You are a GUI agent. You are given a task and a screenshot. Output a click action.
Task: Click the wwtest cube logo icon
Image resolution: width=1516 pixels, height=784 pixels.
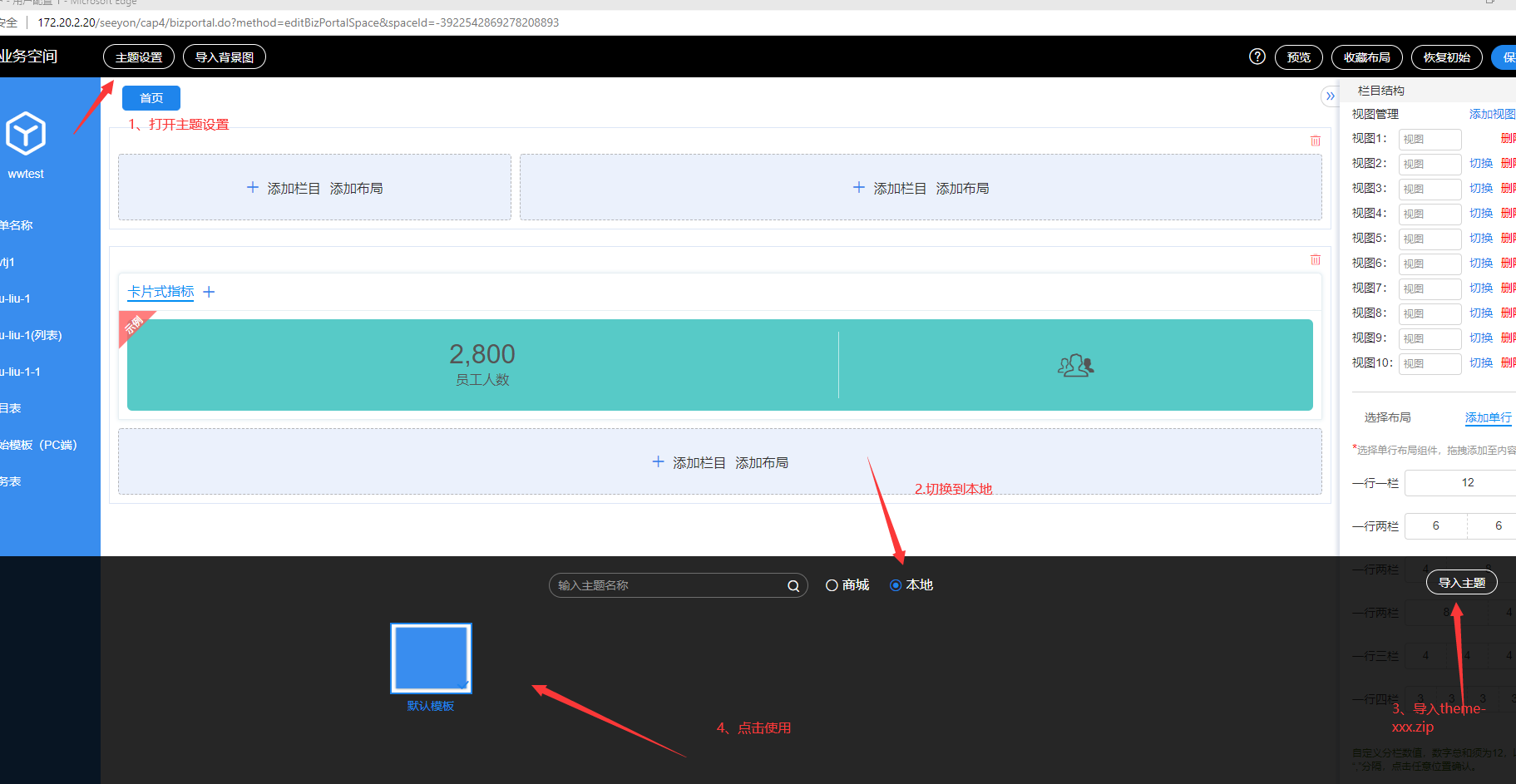point(26,133)
